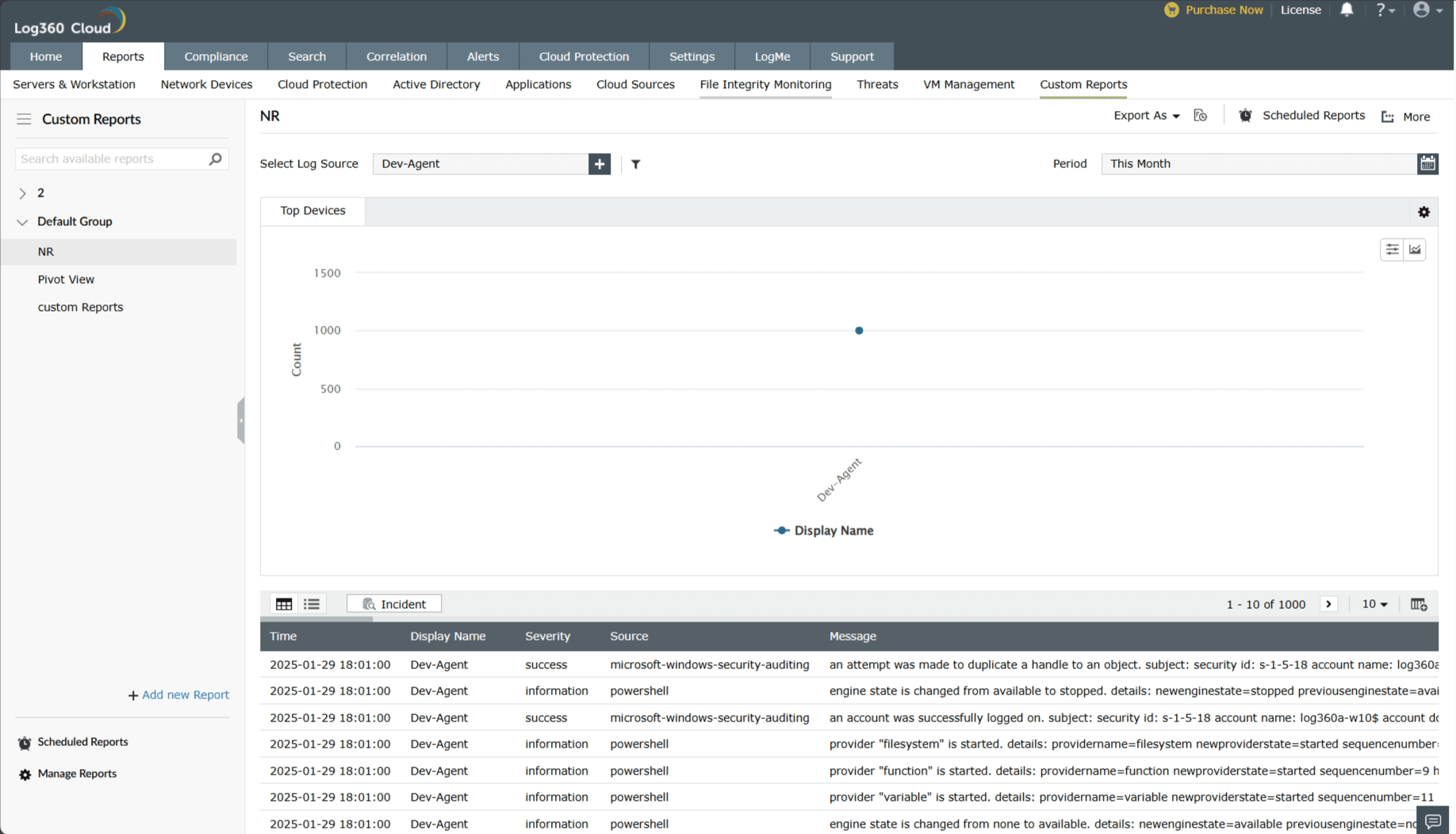
Task: Collapse the Custom Reports sidebar hamburger
Action: pyautogui.click(x=24, y=119)
